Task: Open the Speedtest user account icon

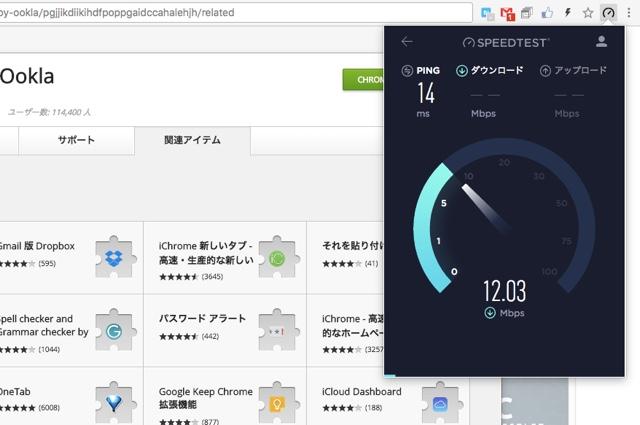Action: [601, 42]
